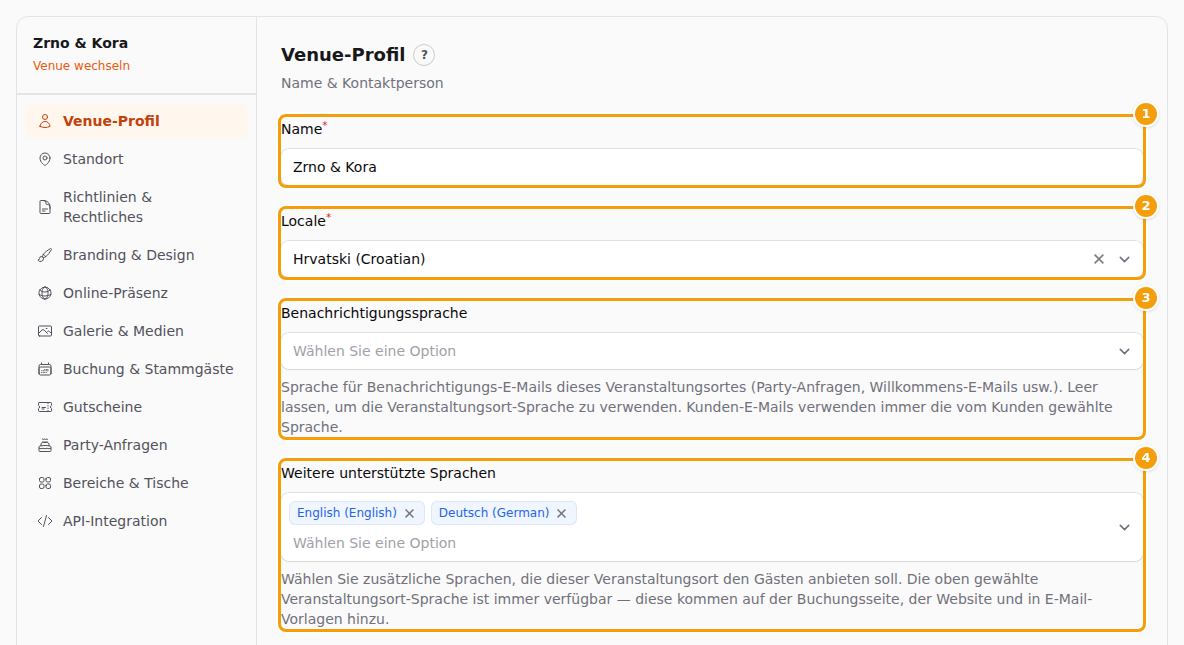Click the additional languages search input placeholder
Screen dimensions: 1184x645
[374, 543]
